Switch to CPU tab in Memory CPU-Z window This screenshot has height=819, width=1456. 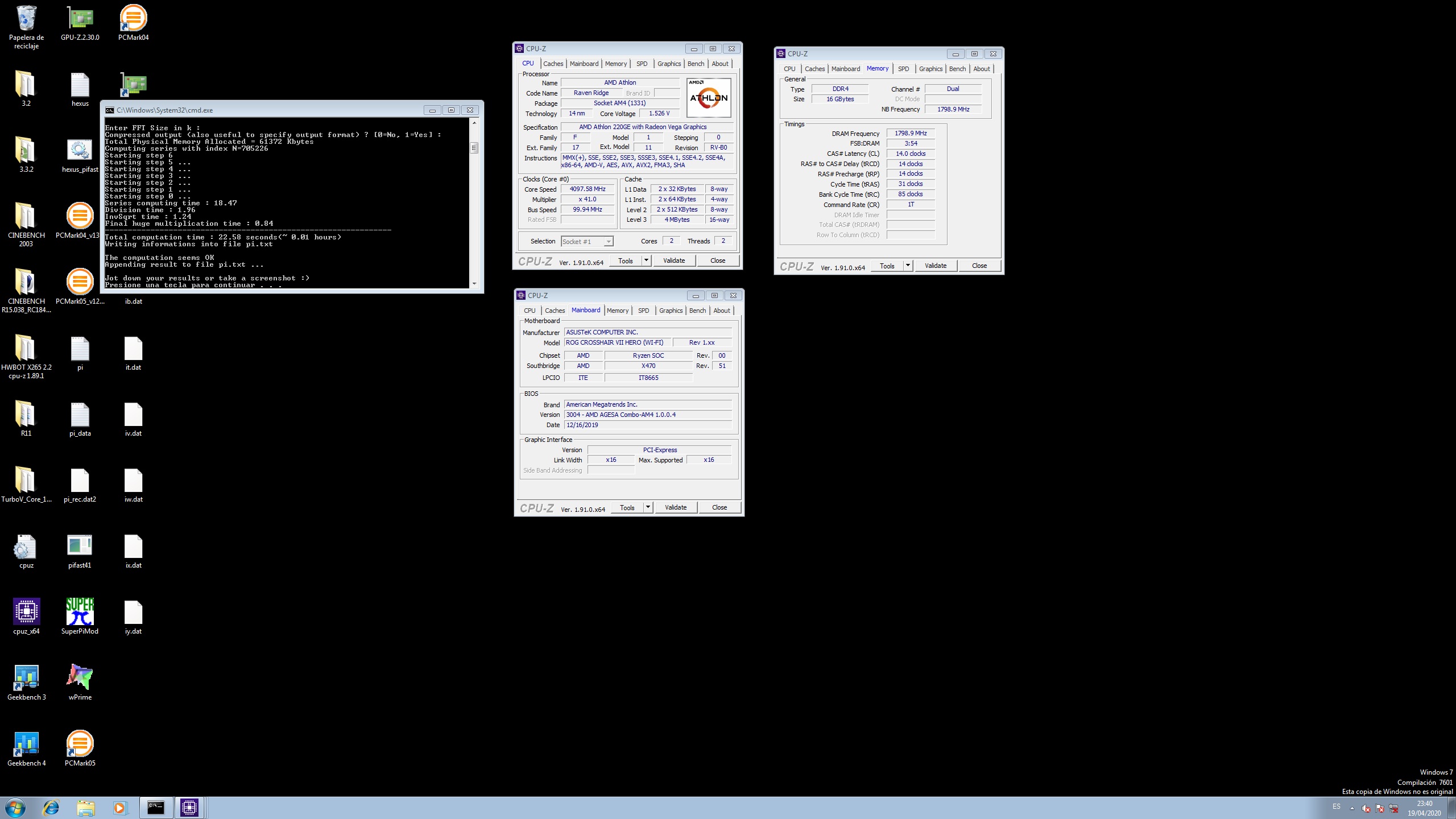789,69
